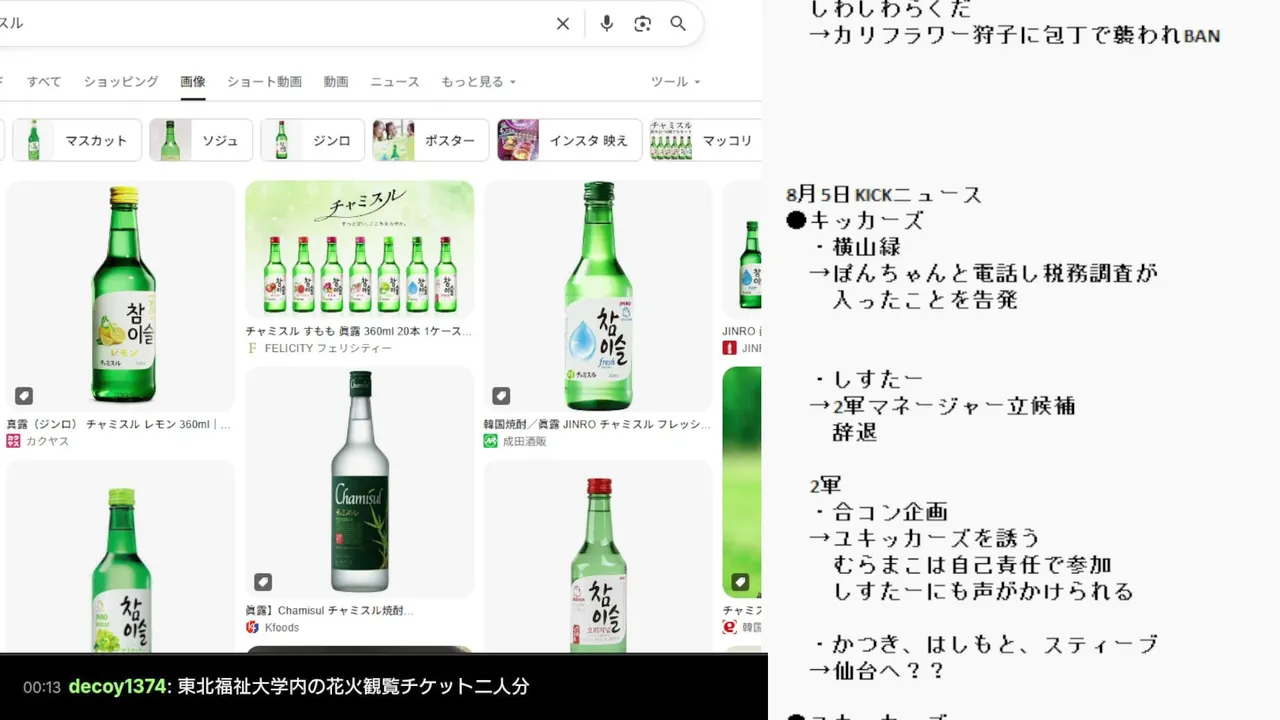Click the Kfoods source favicon

click(x=252, y=627)
